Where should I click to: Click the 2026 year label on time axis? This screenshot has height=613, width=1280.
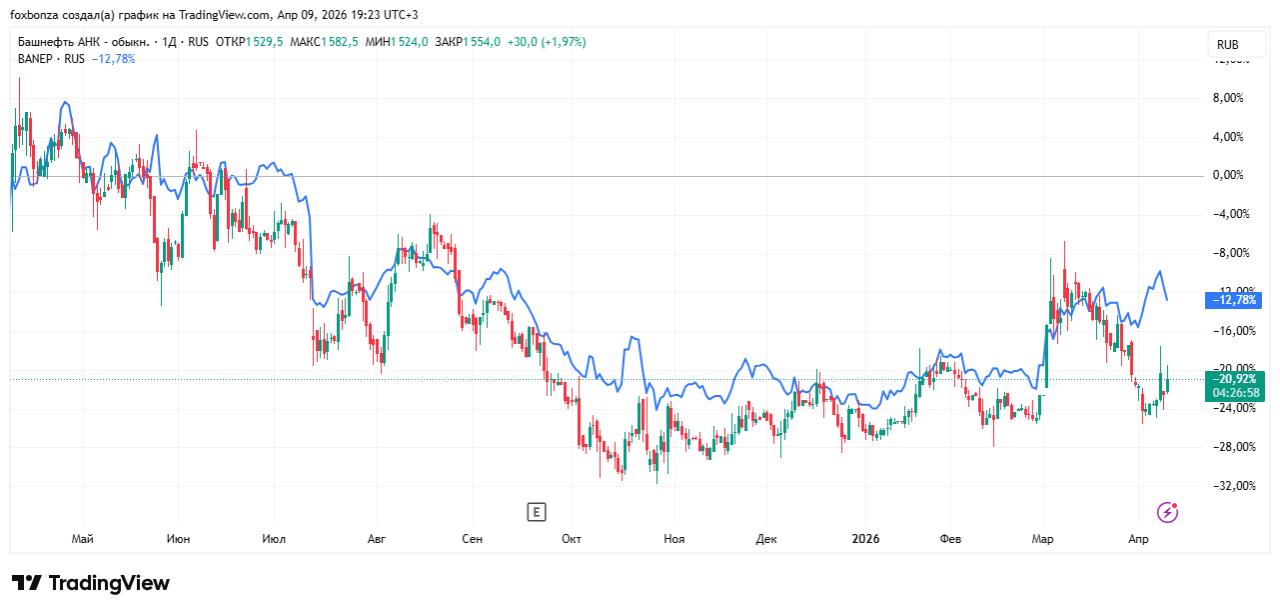(865, 539)
